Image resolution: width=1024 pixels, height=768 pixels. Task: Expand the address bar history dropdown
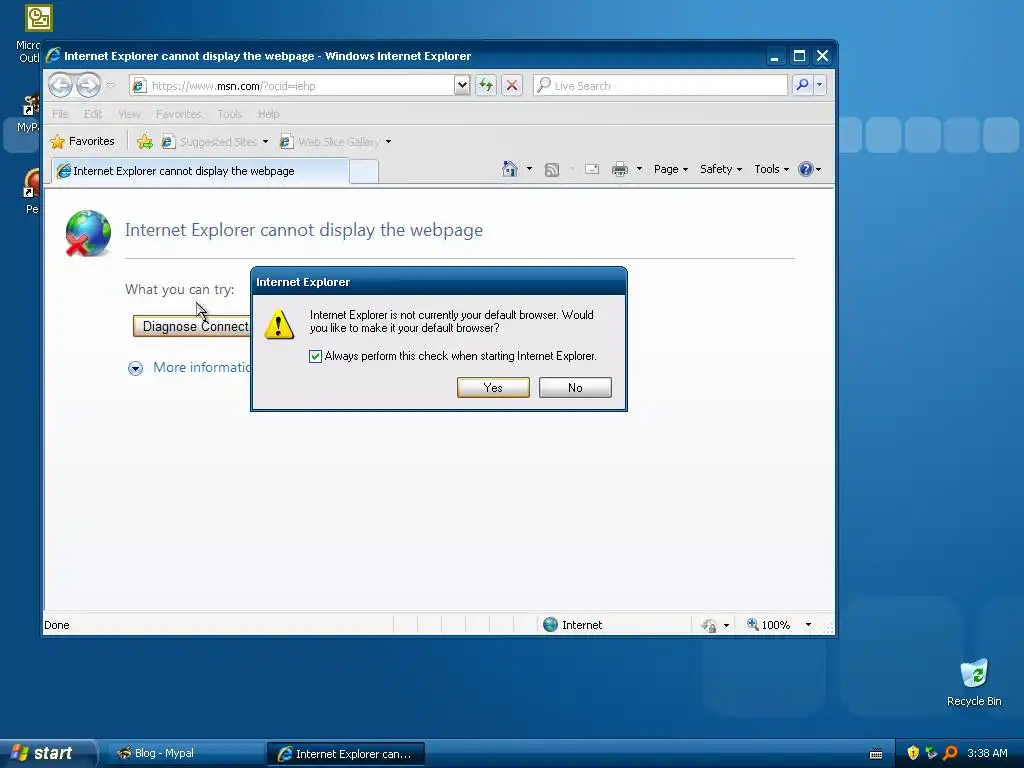tap(462, 86)
